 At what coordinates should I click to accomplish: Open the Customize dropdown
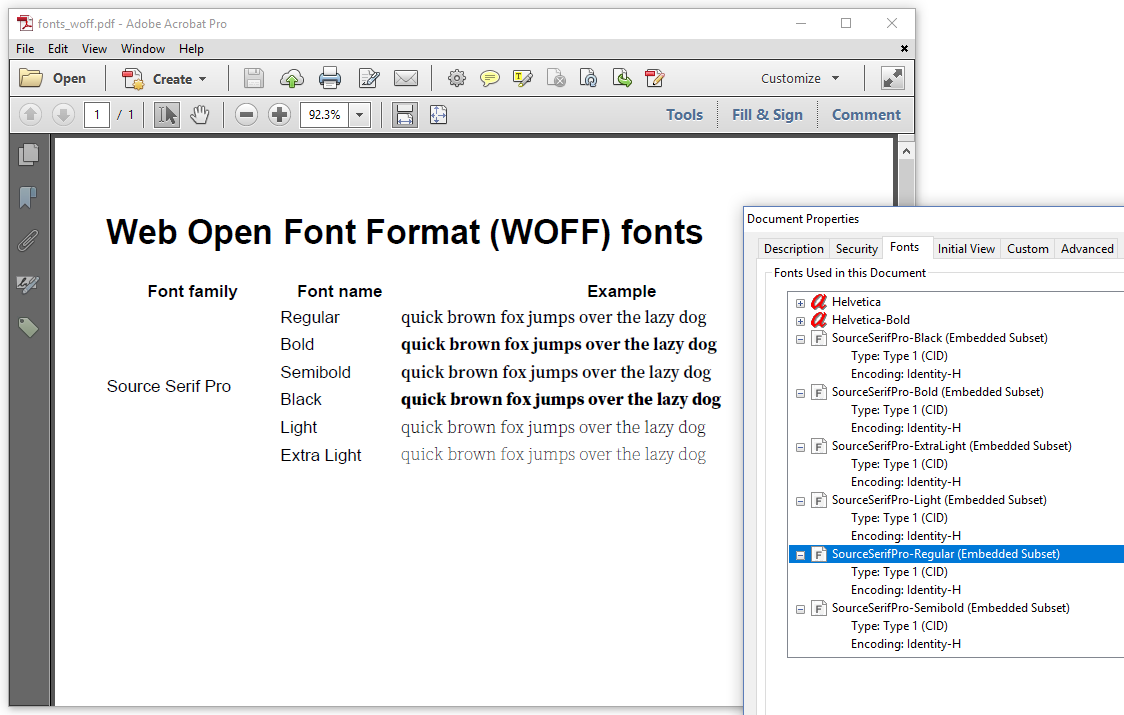pos(800,78)
